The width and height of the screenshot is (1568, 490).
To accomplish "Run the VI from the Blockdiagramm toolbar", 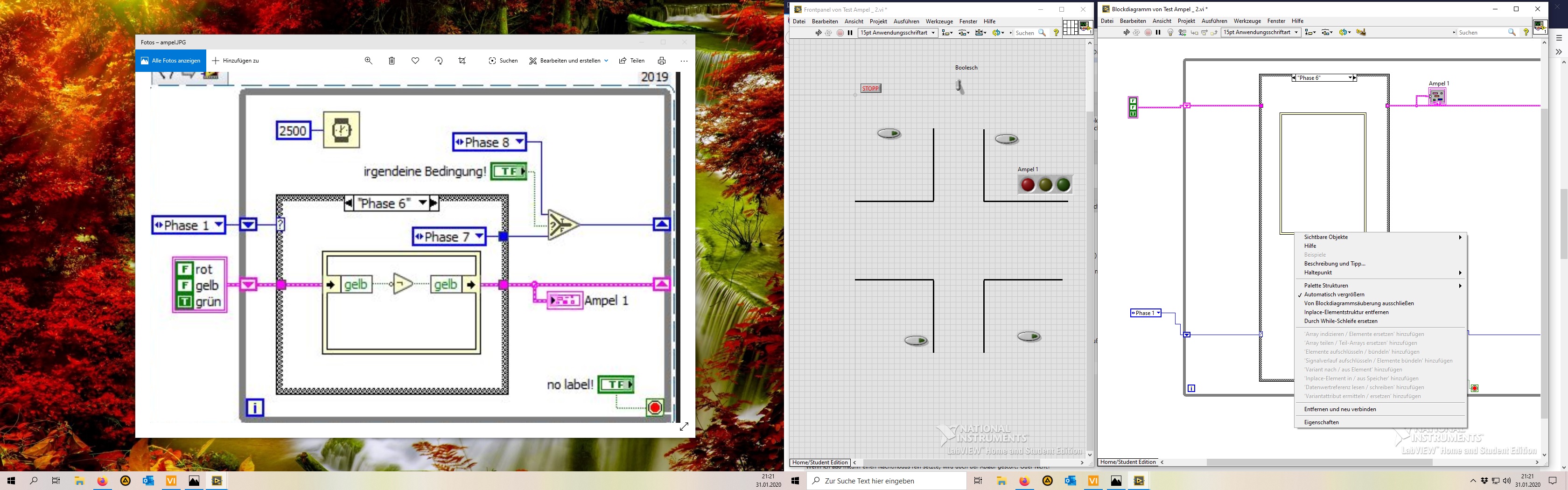I will click(x=1127, y=33).
